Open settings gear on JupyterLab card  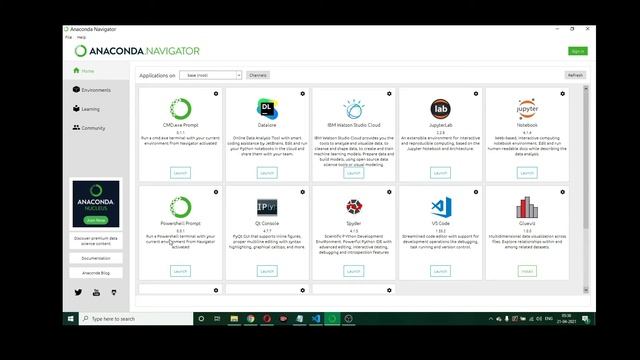click(x=476, y=93)
